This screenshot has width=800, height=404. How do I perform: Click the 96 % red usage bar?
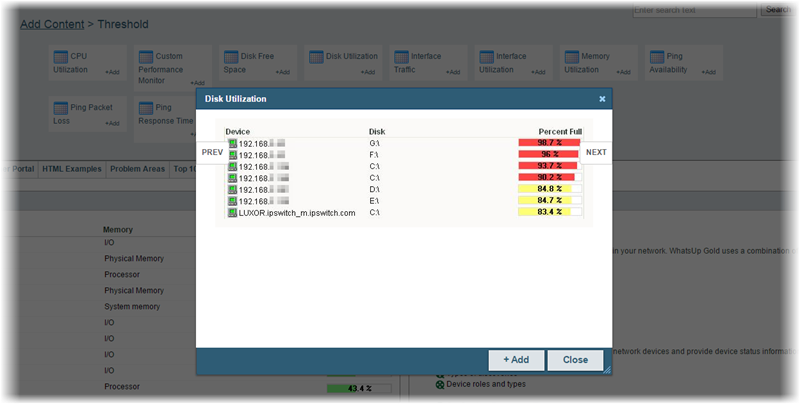[548, 154]
